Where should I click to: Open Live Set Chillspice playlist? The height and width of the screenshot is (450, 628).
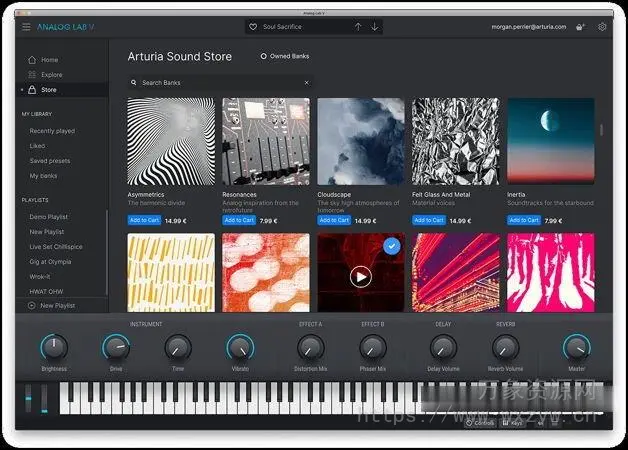click(56, 247)
